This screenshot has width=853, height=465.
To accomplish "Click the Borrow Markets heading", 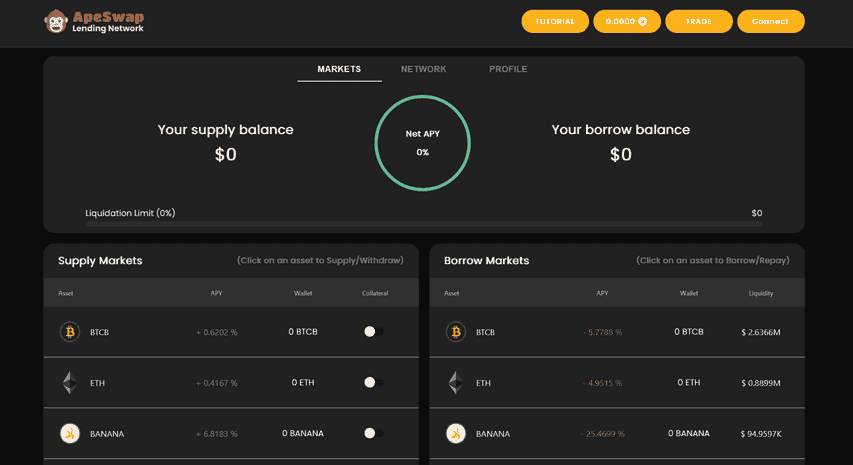I will [486, 261].
